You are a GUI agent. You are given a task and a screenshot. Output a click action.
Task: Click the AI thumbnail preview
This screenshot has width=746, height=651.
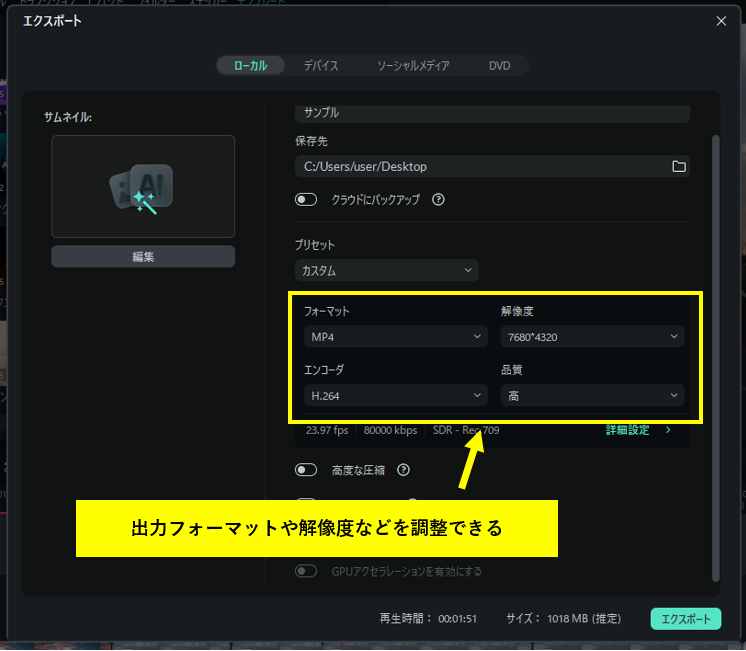point(143,187)
